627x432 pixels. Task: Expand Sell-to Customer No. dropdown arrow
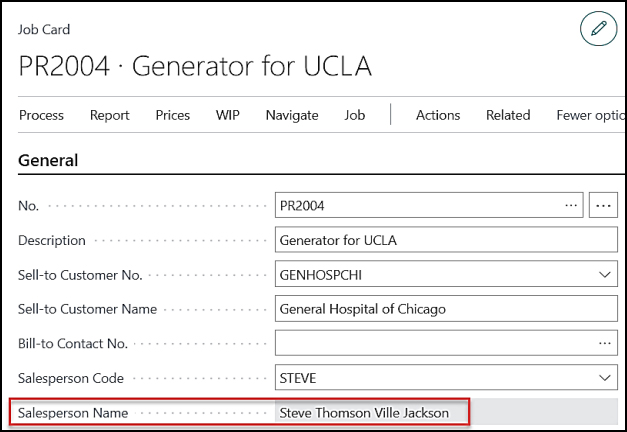click(x=605, y=275)
